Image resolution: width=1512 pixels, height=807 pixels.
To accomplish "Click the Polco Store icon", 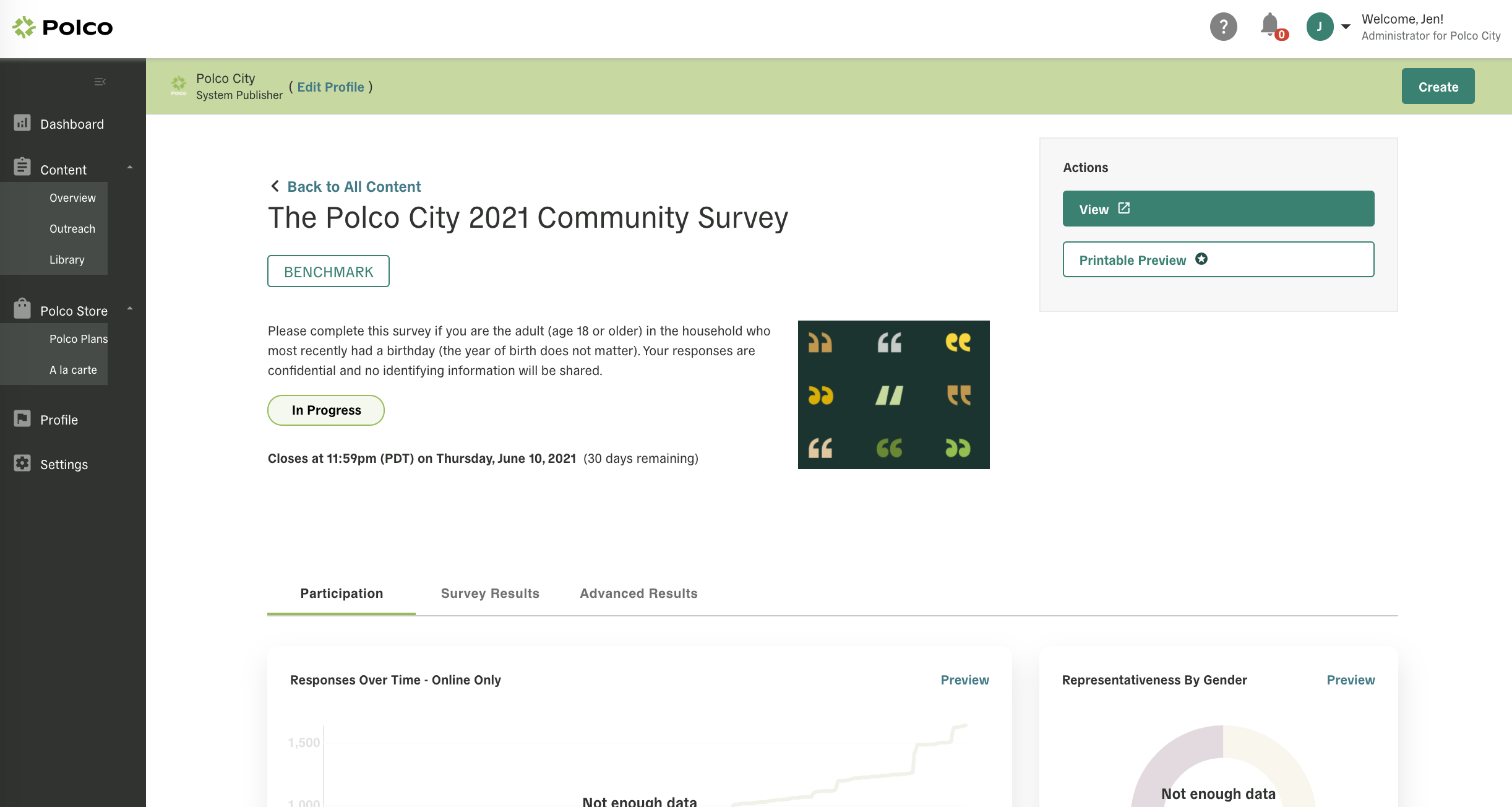I will coord(21,309).
